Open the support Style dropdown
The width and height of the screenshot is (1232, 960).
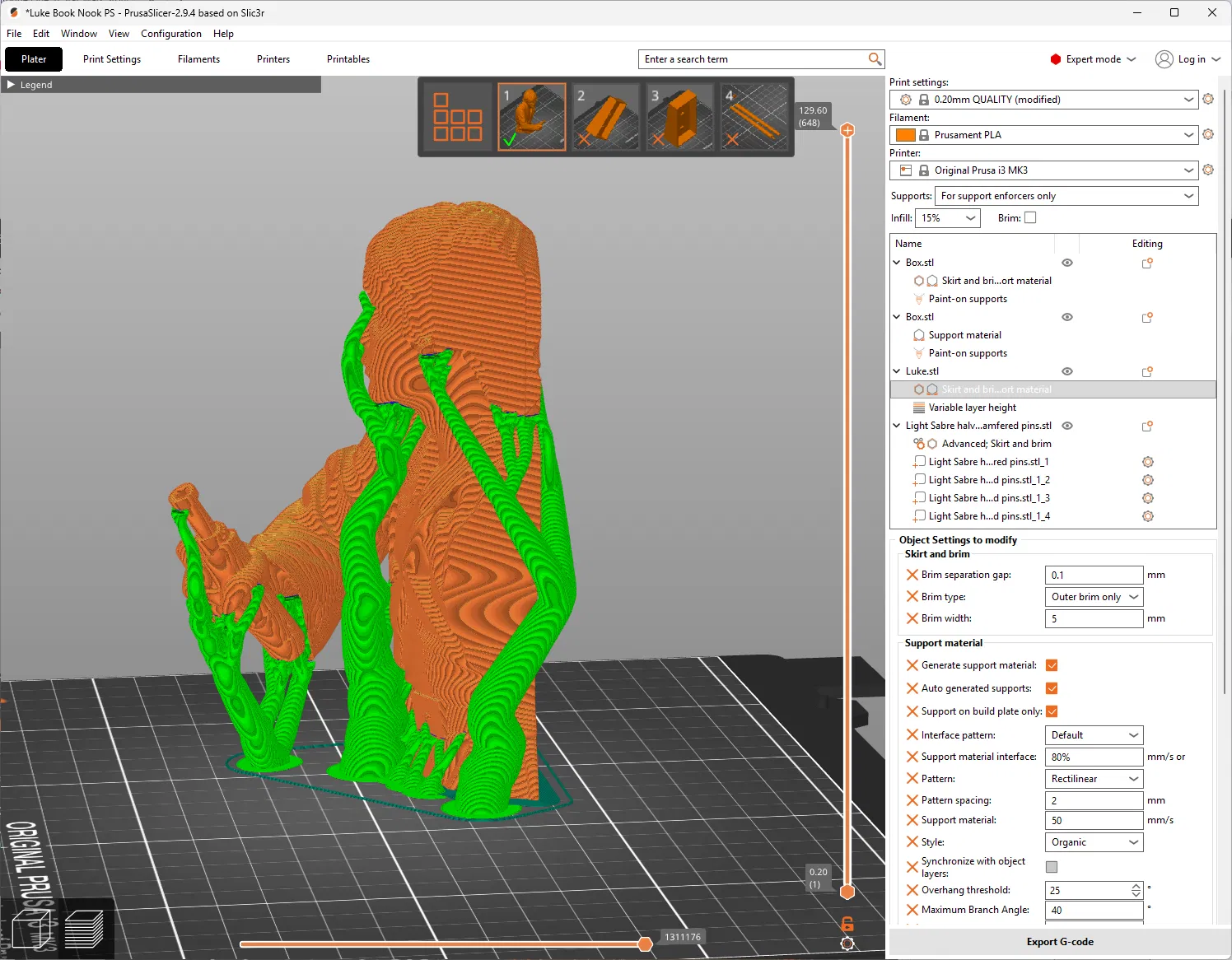point(1094,842)
